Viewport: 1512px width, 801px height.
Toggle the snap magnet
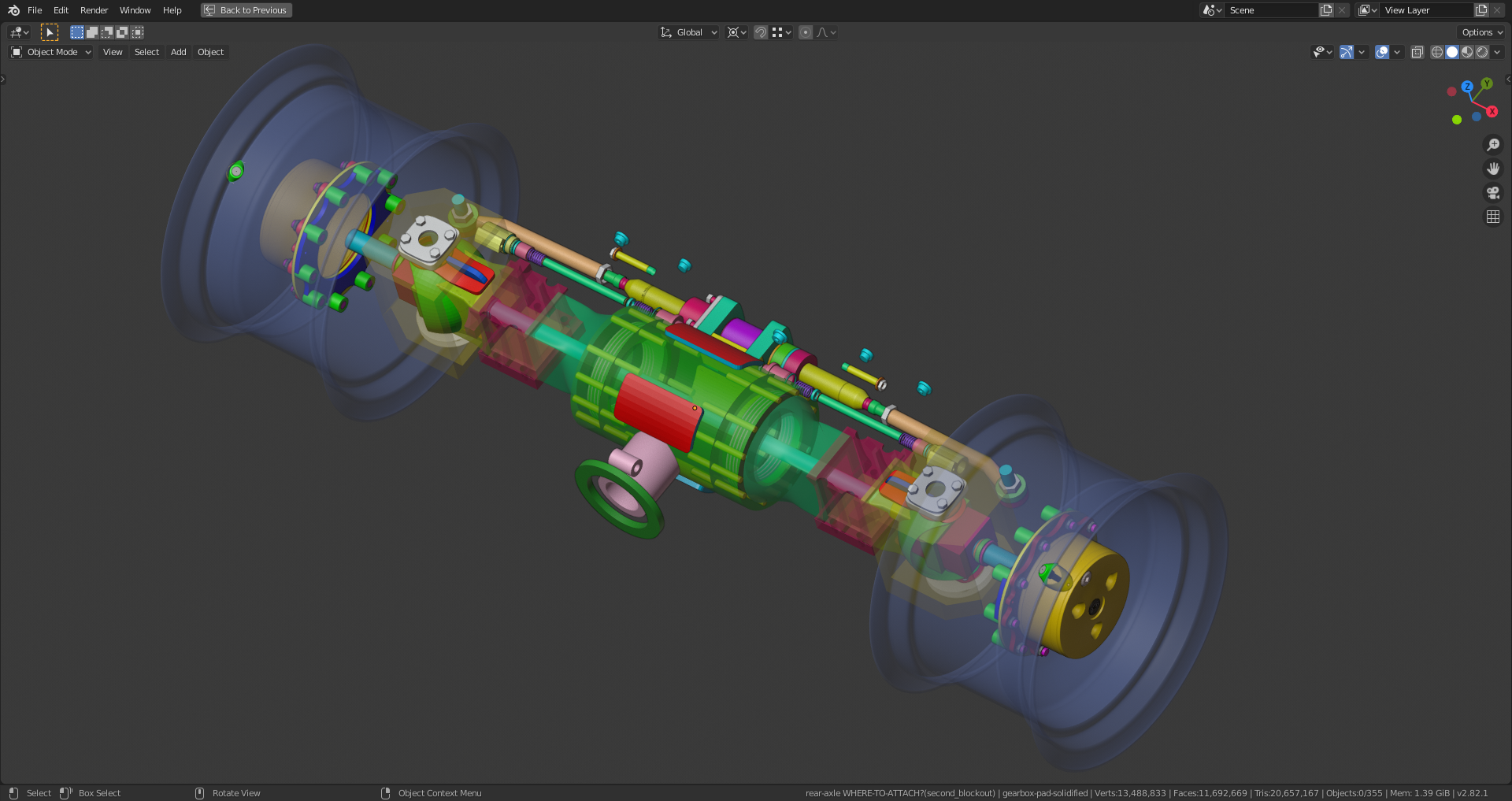761,32
